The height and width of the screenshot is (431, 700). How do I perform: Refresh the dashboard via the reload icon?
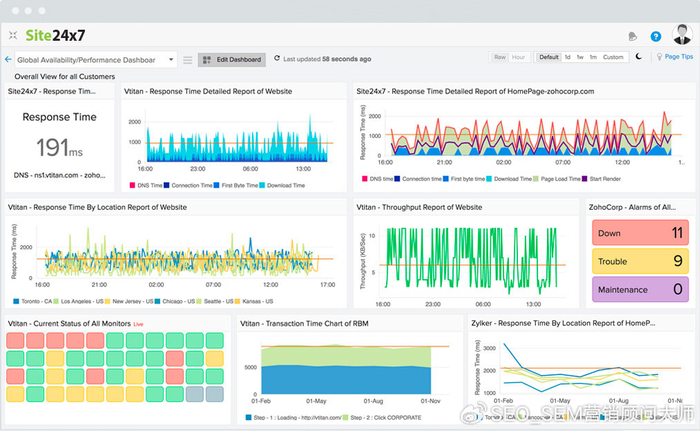tap(277, 59)
